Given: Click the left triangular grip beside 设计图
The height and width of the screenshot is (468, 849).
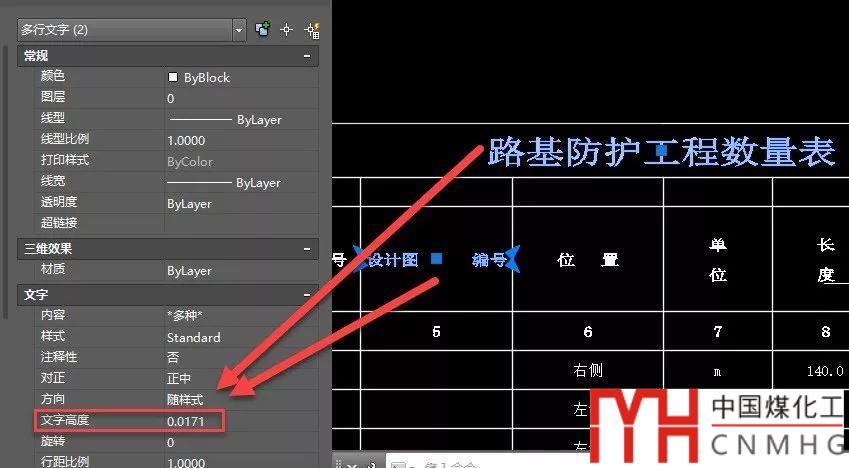Looking at the screenshot, I should pos(359,258).
